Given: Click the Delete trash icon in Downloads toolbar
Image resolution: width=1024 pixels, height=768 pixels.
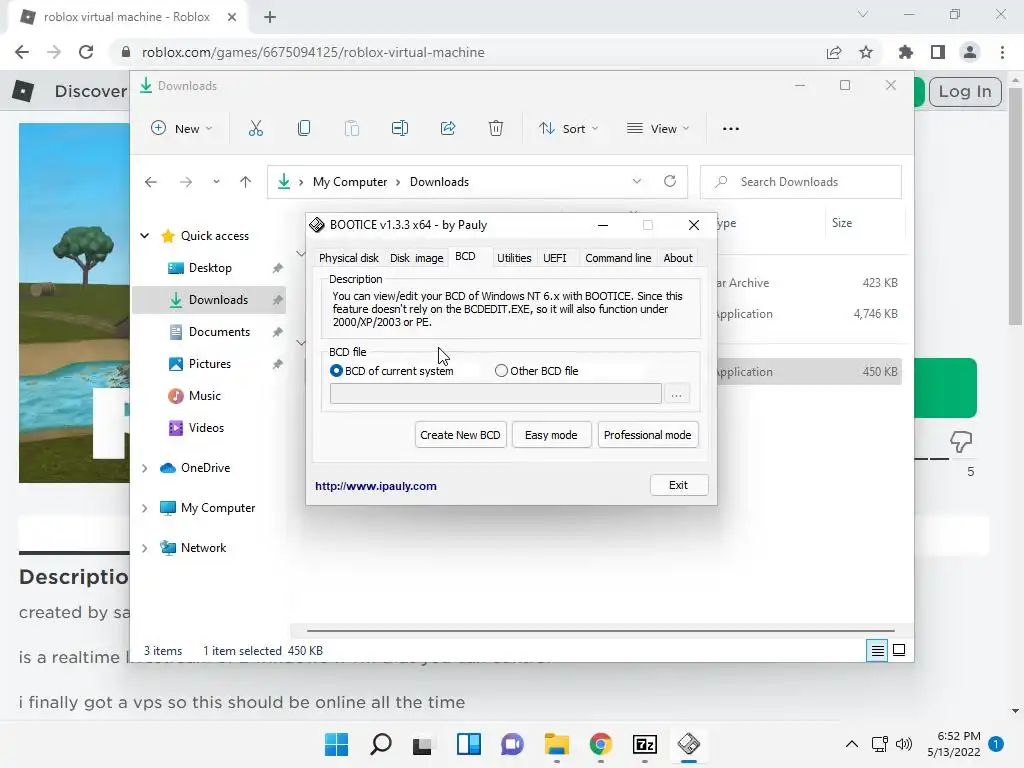Looking at the screenshot, I should pos(496,129).
